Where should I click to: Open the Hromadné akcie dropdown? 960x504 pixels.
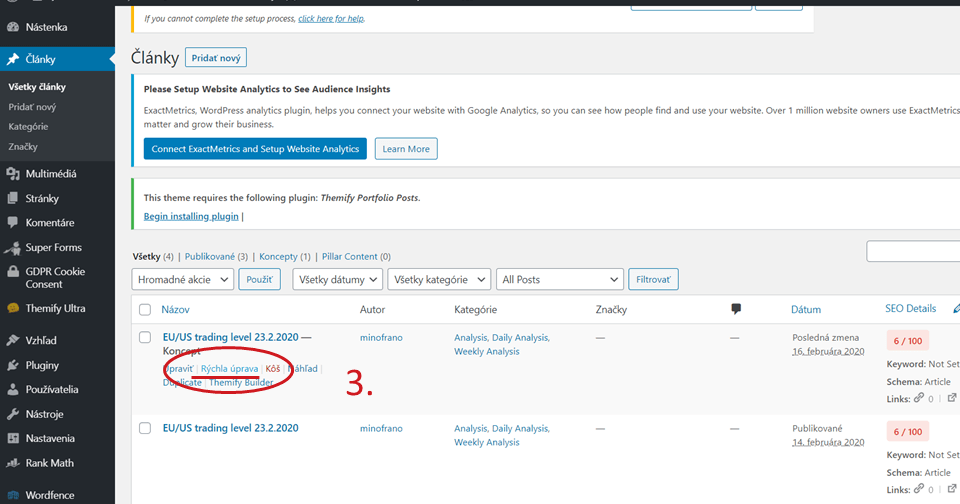click(x=183, y=280)
